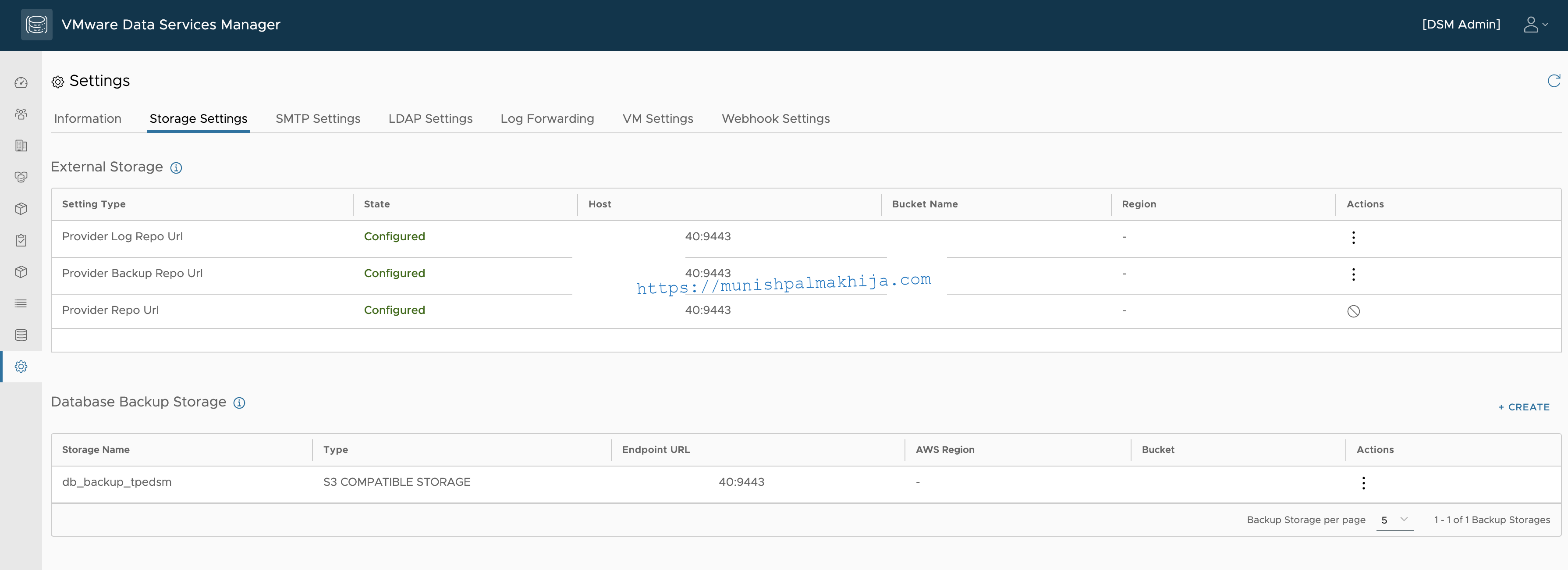Select the settings gear icon in sidebar
The height and width of the screenshot is (570, 1568).
tap(21, 367)
